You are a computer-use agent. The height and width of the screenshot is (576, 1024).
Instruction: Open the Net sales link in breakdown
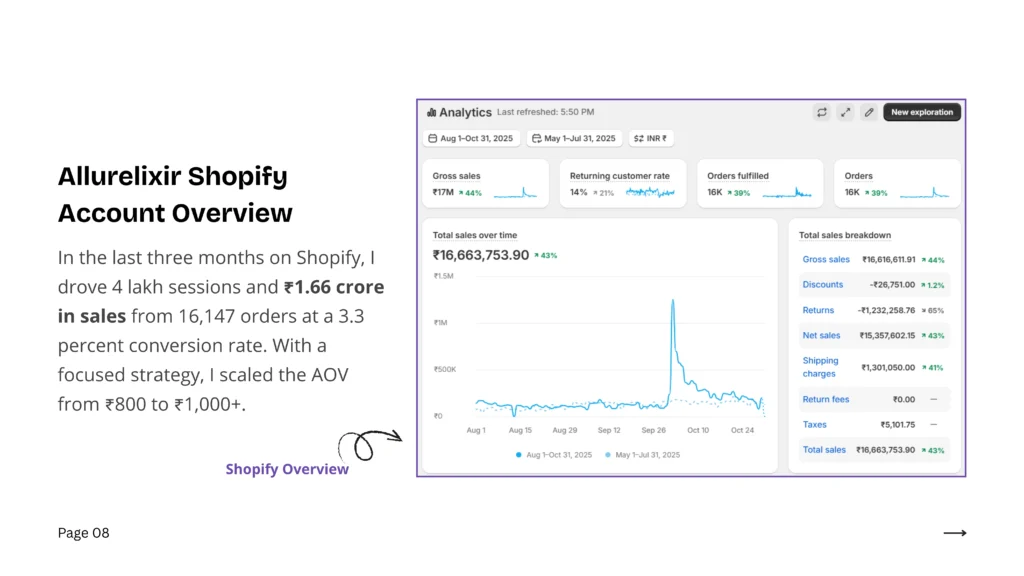[821, 336]
